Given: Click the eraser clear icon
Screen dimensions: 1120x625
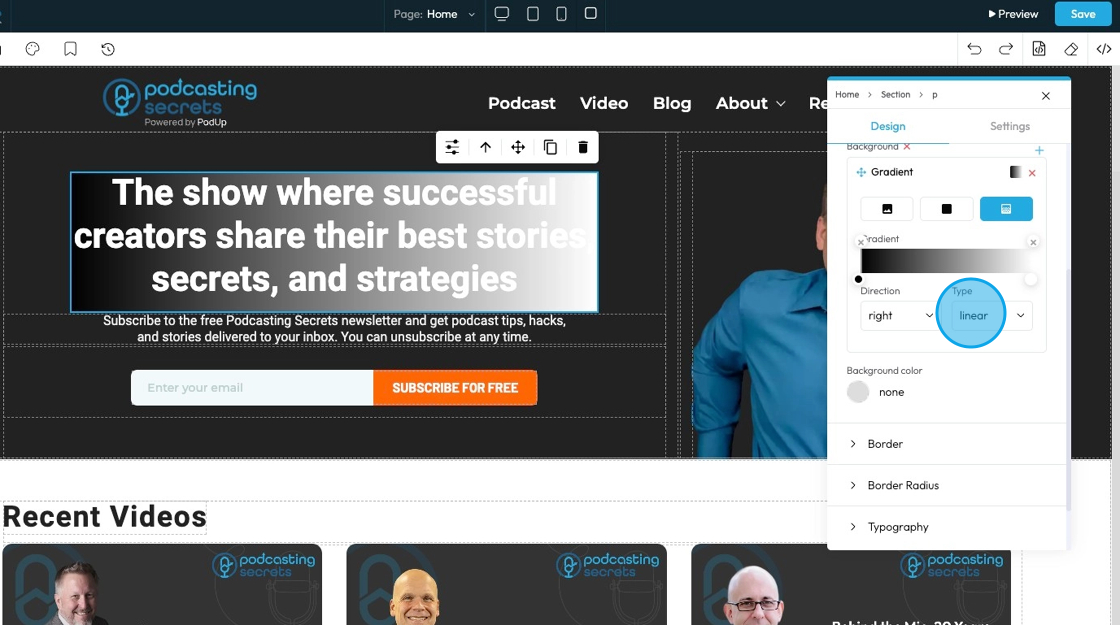Looking at the screenshot, I should click(1071, 49).
